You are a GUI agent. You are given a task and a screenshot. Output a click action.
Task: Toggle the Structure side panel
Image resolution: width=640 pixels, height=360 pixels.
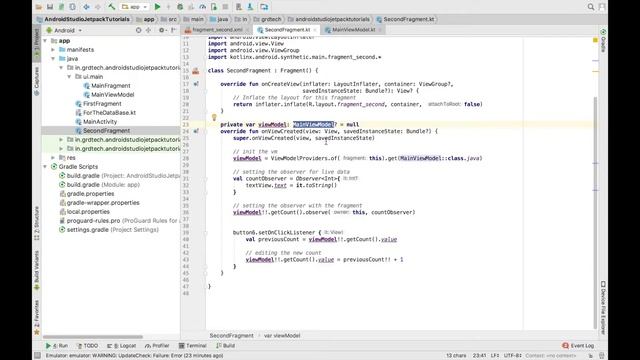coord(37,223)
